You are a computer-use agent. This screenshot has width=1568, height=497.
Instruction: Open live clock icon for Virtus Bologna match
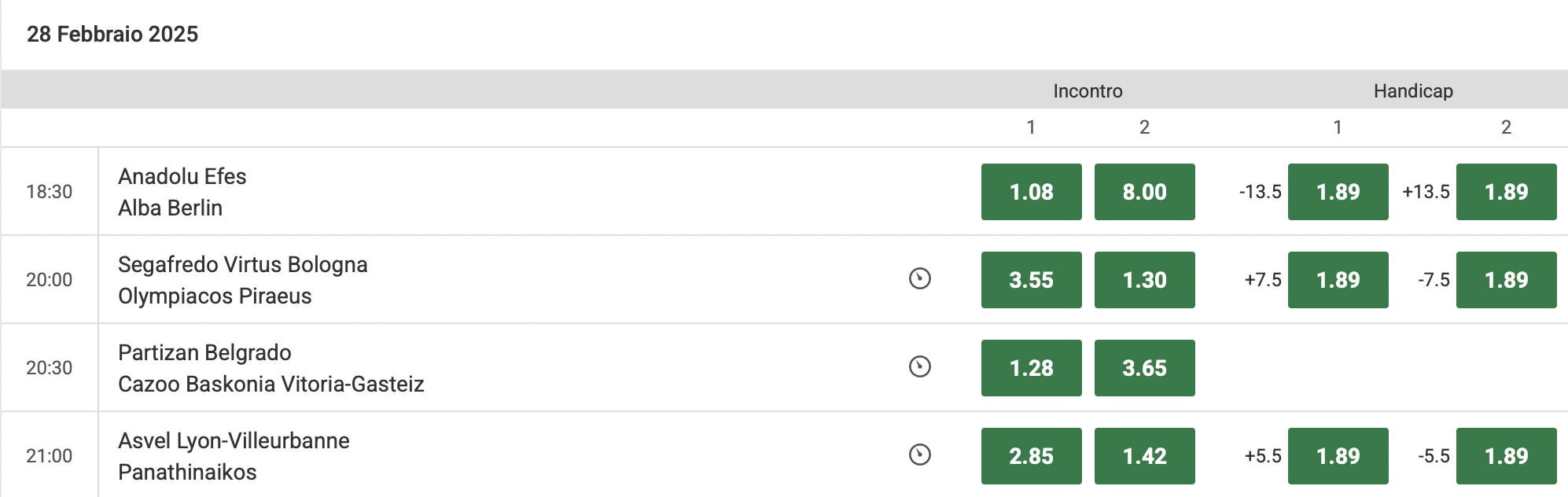pyautogui.click(x=919, y=279)
